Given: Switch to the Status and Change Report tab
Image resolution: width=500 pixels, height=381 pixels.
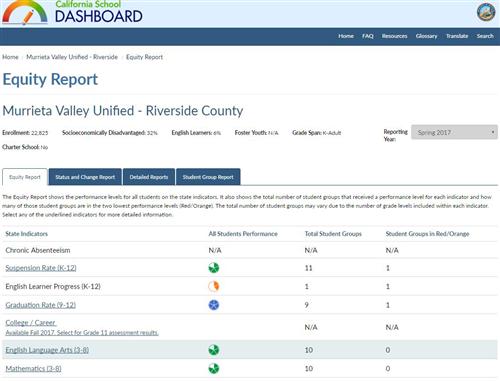Looking at the screenshot, I should (85, 177).
